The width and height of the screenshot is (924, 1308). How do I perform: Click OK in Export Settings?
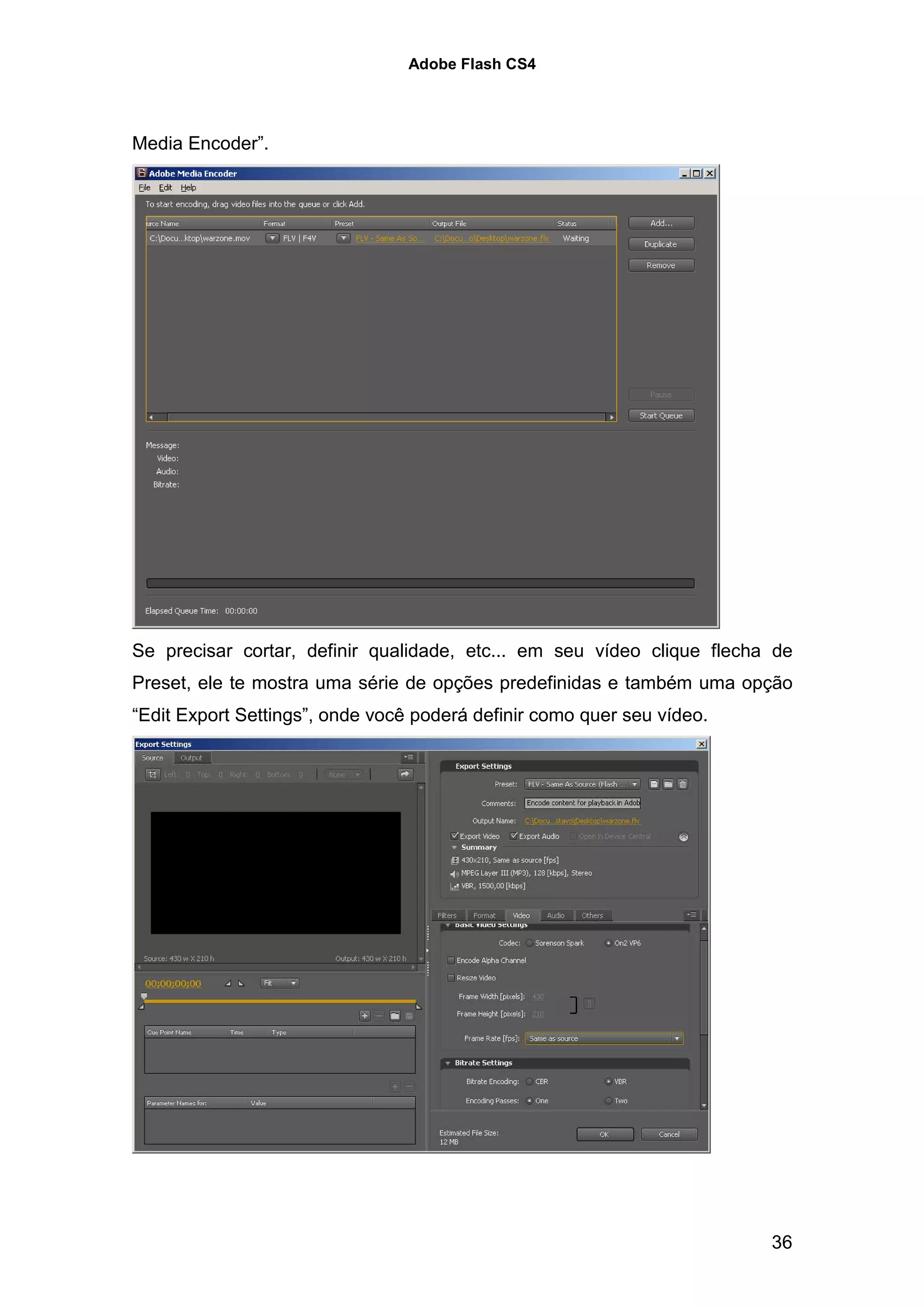pyautogui.click(x=605, y=1134)
